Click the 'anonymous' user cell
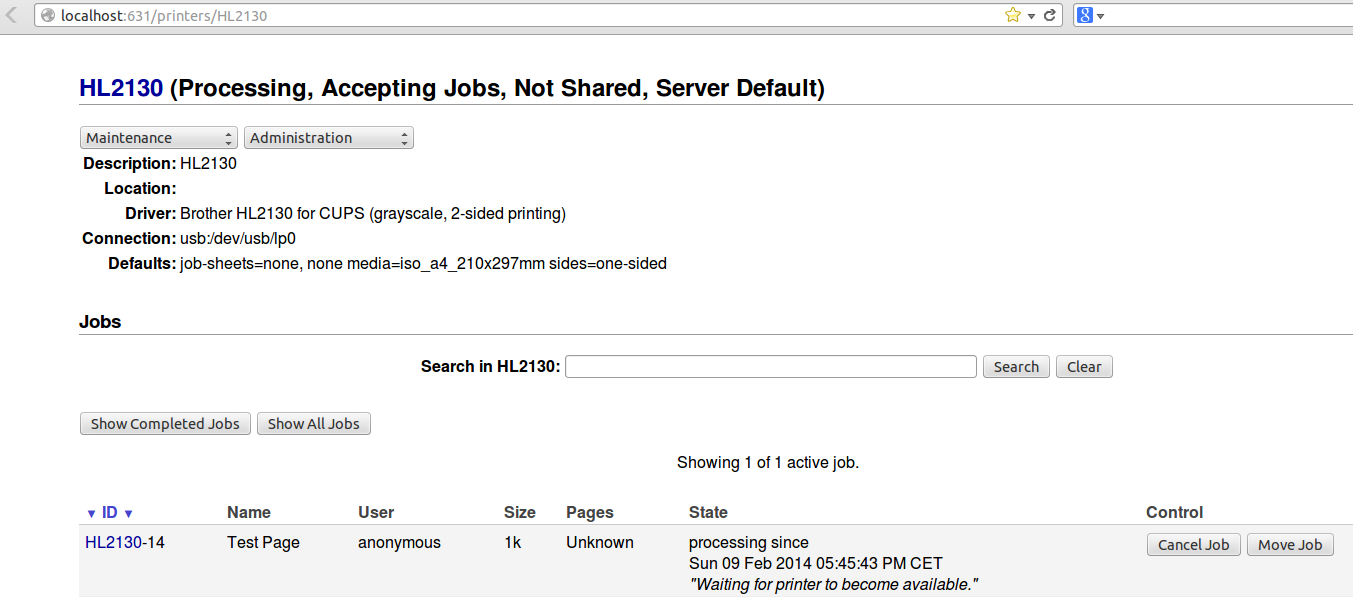This screenshot has height=614, width=1353. 399,542
